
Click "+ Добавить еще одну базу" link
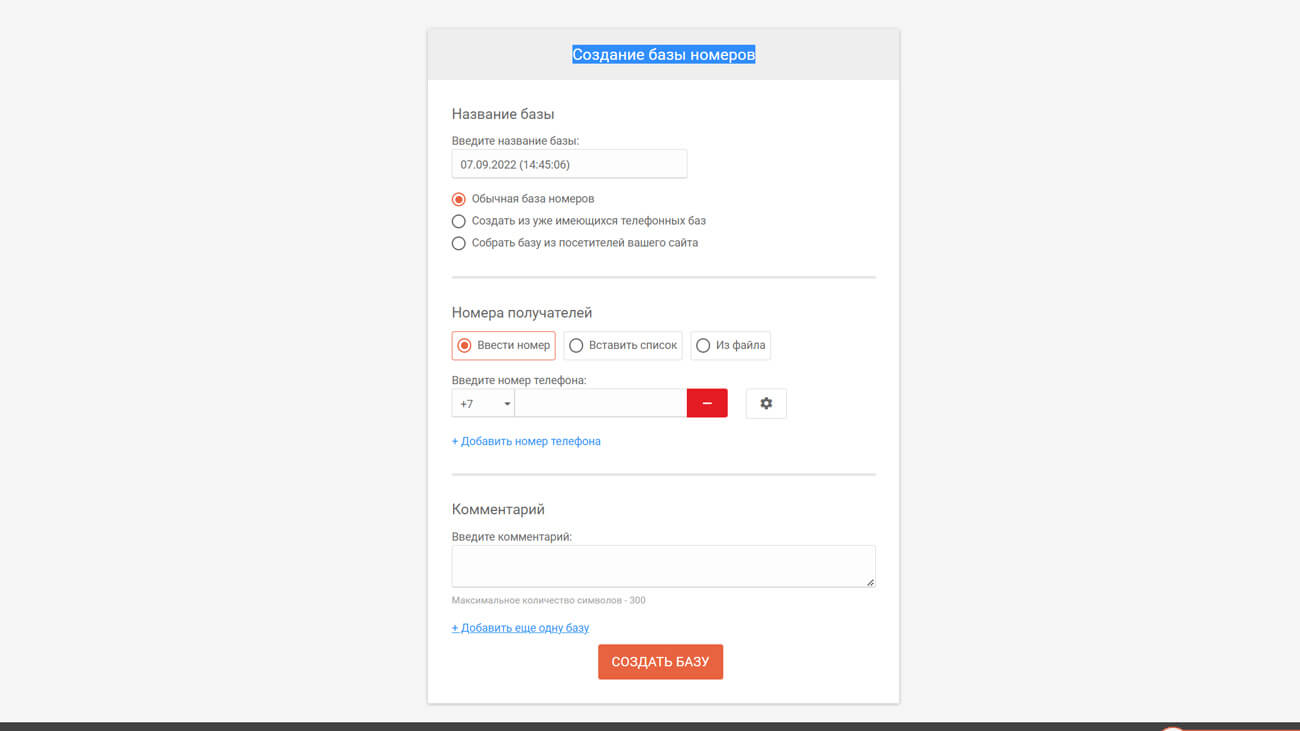click(x=520, y=628)
